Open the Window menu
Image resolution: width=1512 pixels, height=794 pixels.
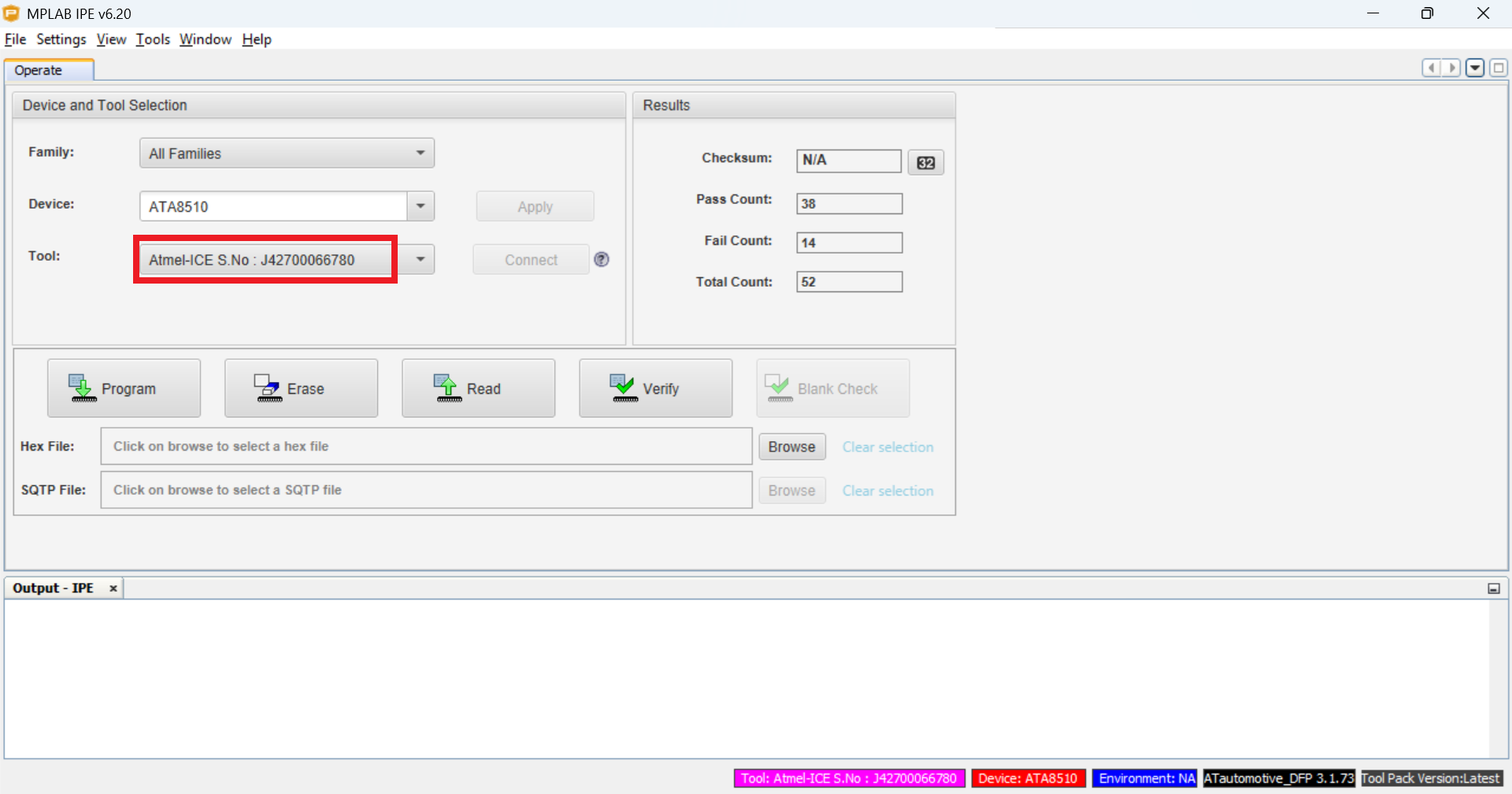[206, 39]
